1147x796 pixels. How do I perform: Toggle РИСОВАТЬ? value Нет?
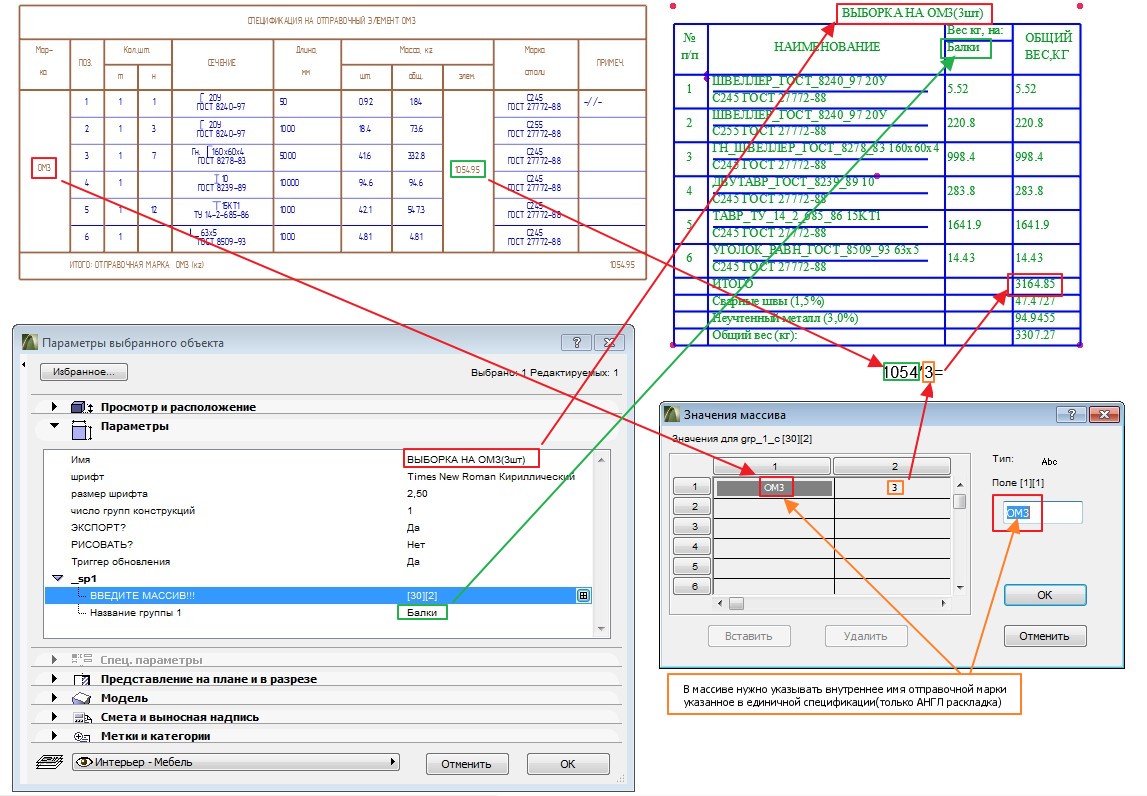(415, 544)
